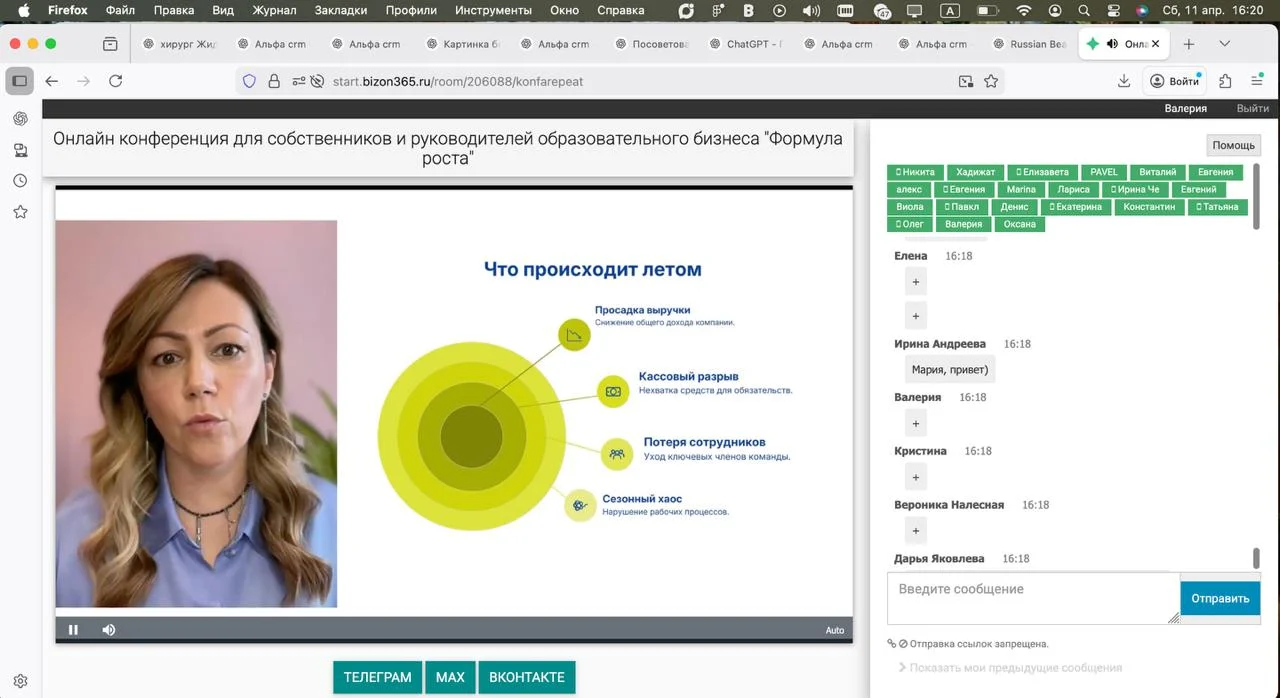Go back to the previous page
1280x698 pixels.
(52, 81)
